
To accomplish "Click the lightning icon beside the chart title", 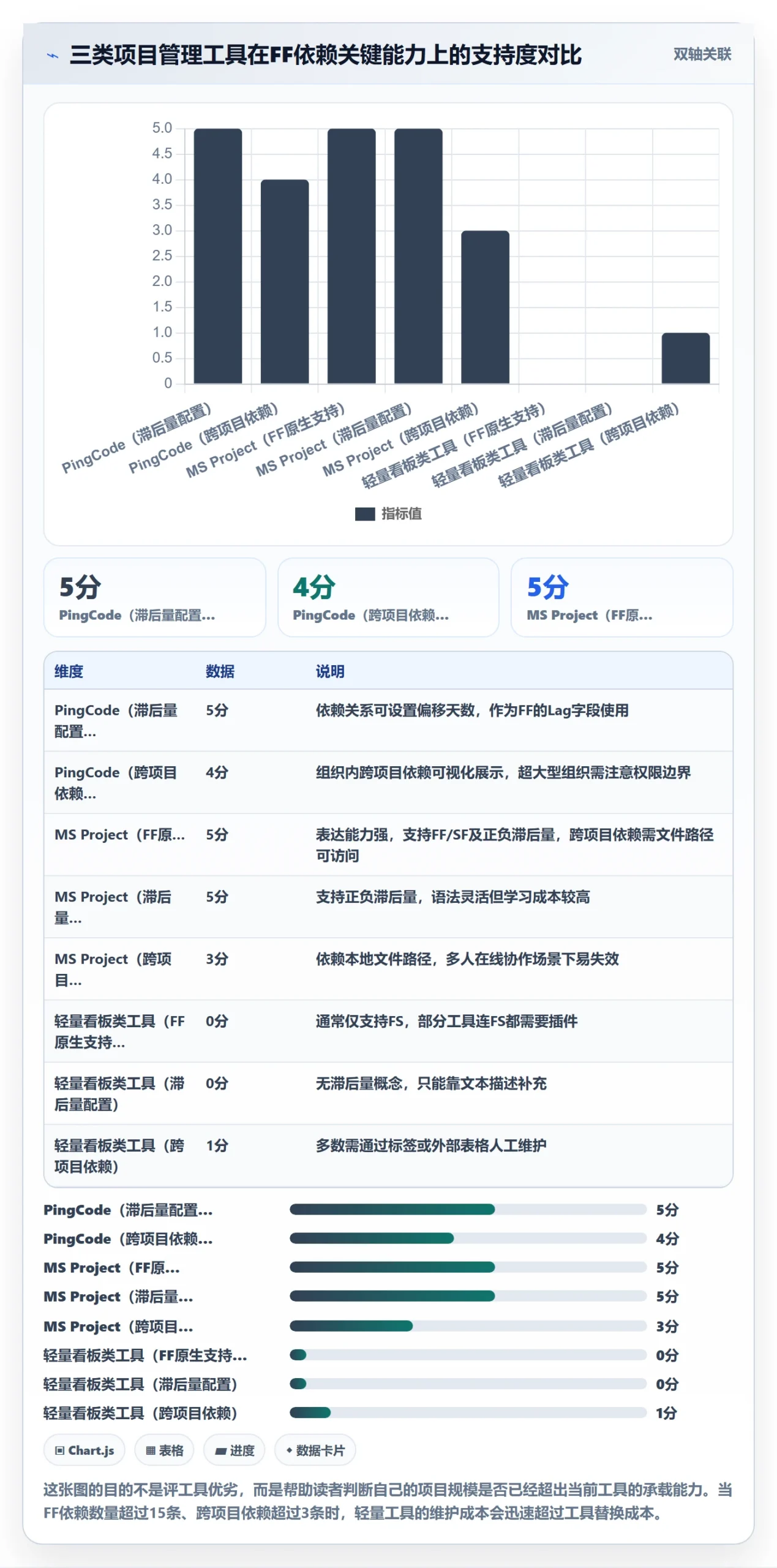I will coord(53,55).
